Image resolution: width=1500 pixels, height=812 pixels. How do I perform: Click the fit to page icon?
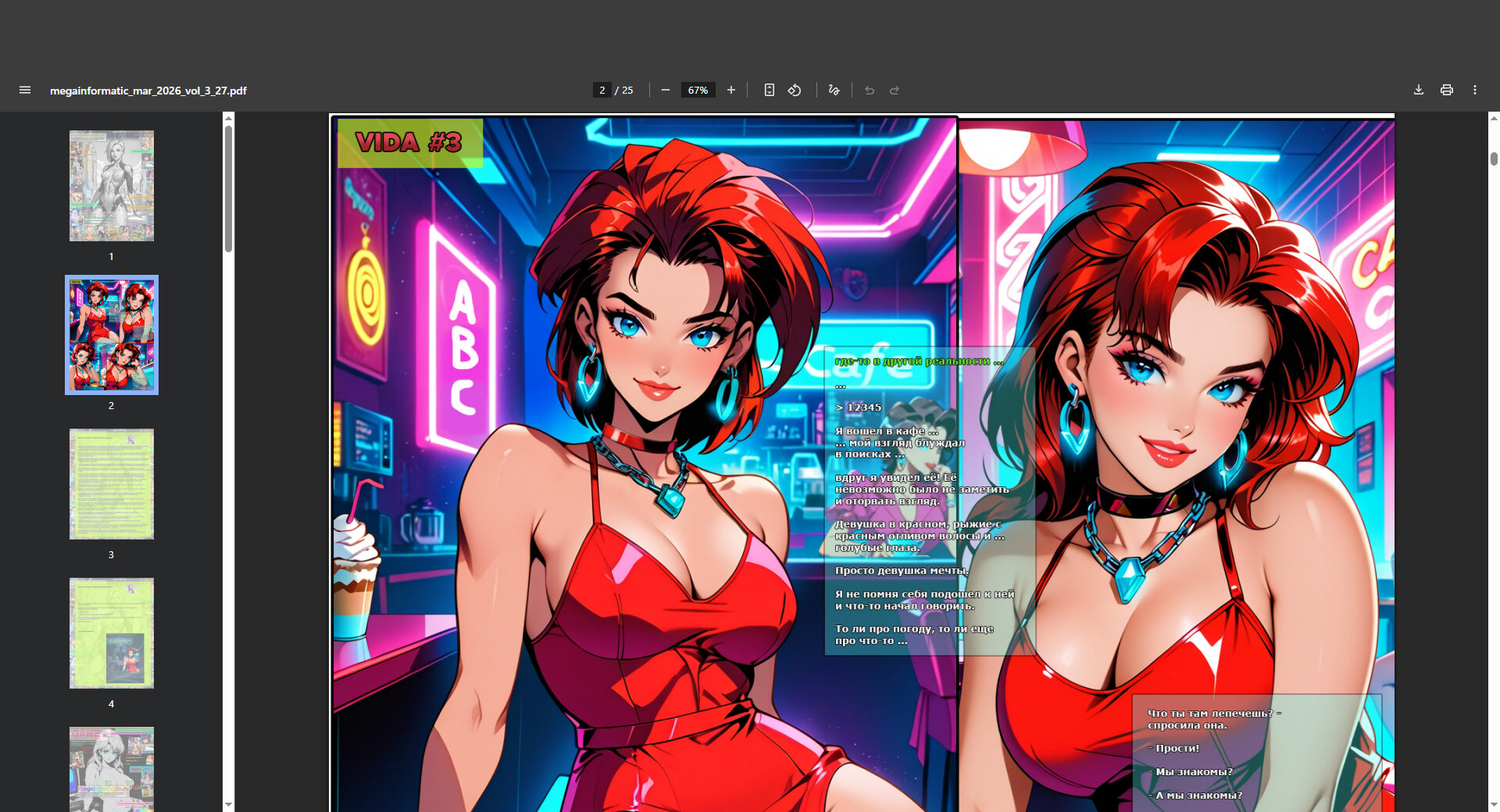[x=770, y=91]
